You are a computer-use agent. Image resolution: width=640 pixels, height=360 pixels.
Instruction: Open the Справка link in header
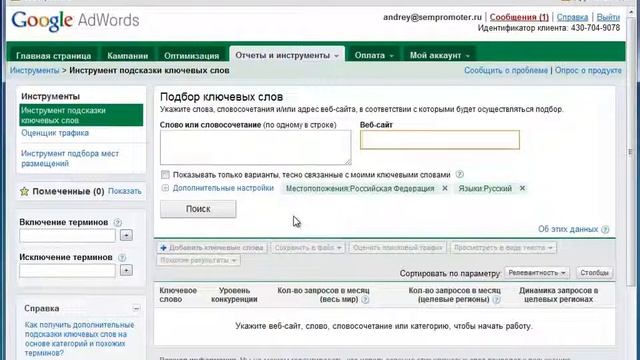pos(572,17)
